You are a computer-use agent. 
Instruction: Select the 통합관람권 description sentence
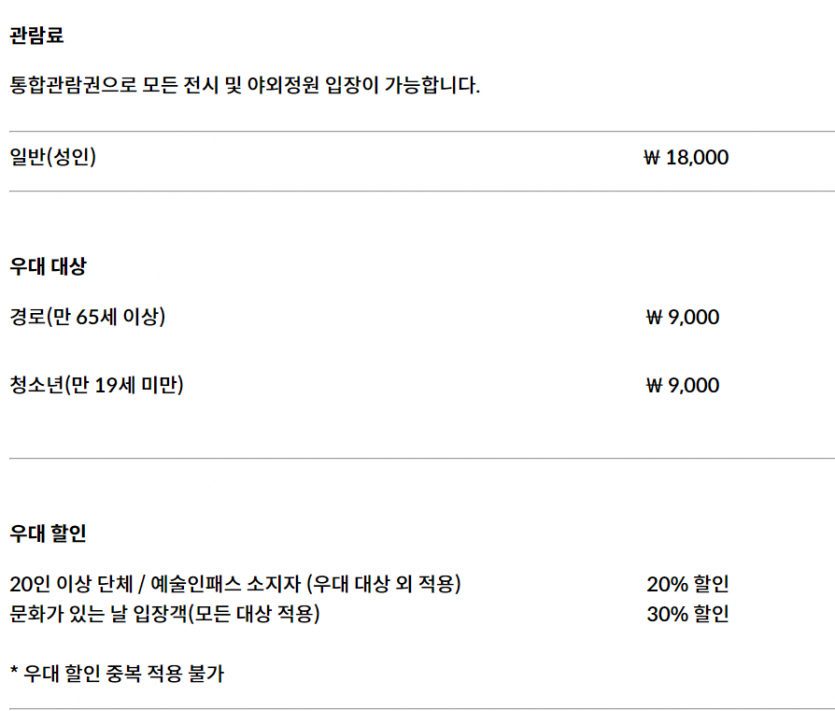tap(245, 85)
